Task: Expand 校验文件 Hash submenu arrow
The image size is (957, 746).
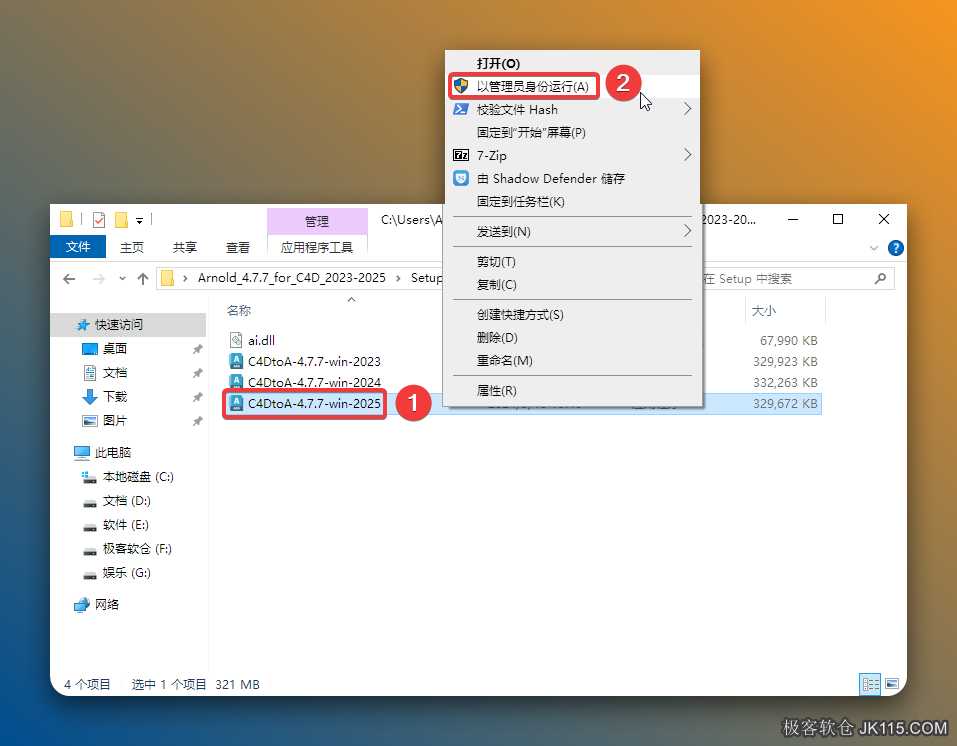Action: coord(687,109)
